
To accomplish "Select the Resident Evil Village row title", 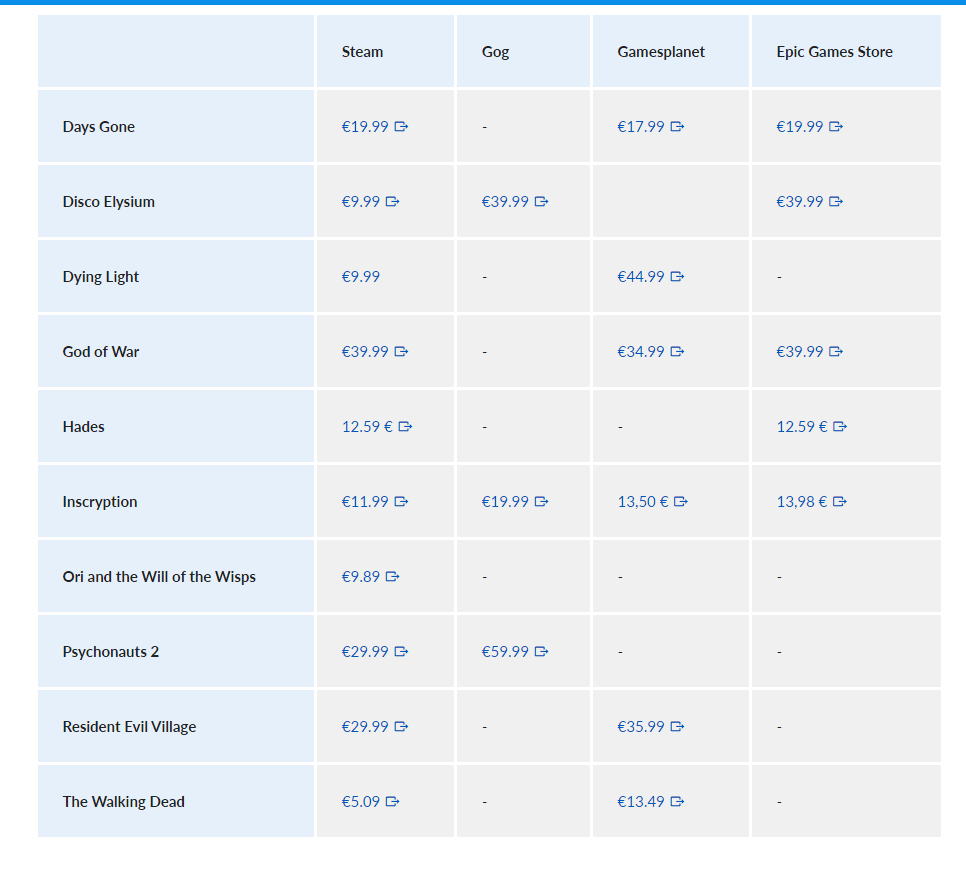I will tap(129, 727).
